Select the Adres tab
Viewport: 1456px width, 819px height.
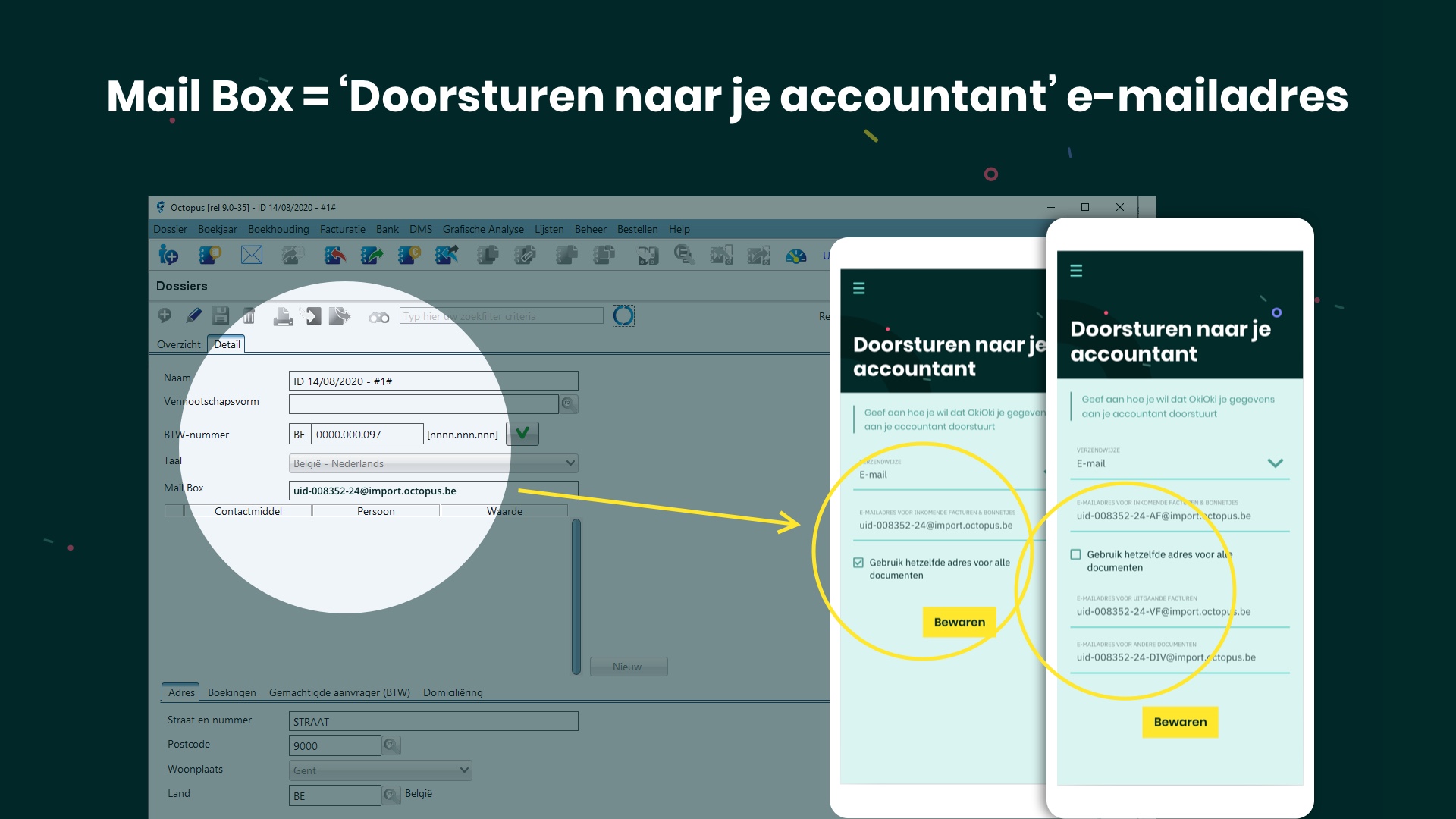click(181, 692)
